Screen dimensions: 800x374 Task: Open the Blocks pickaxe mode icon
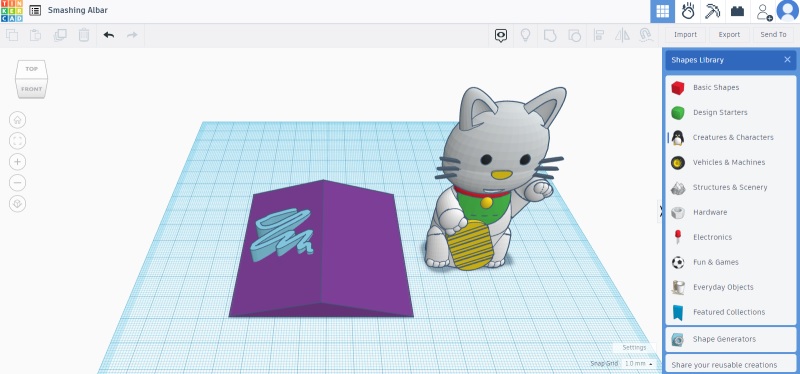click(x=712, y=11)
